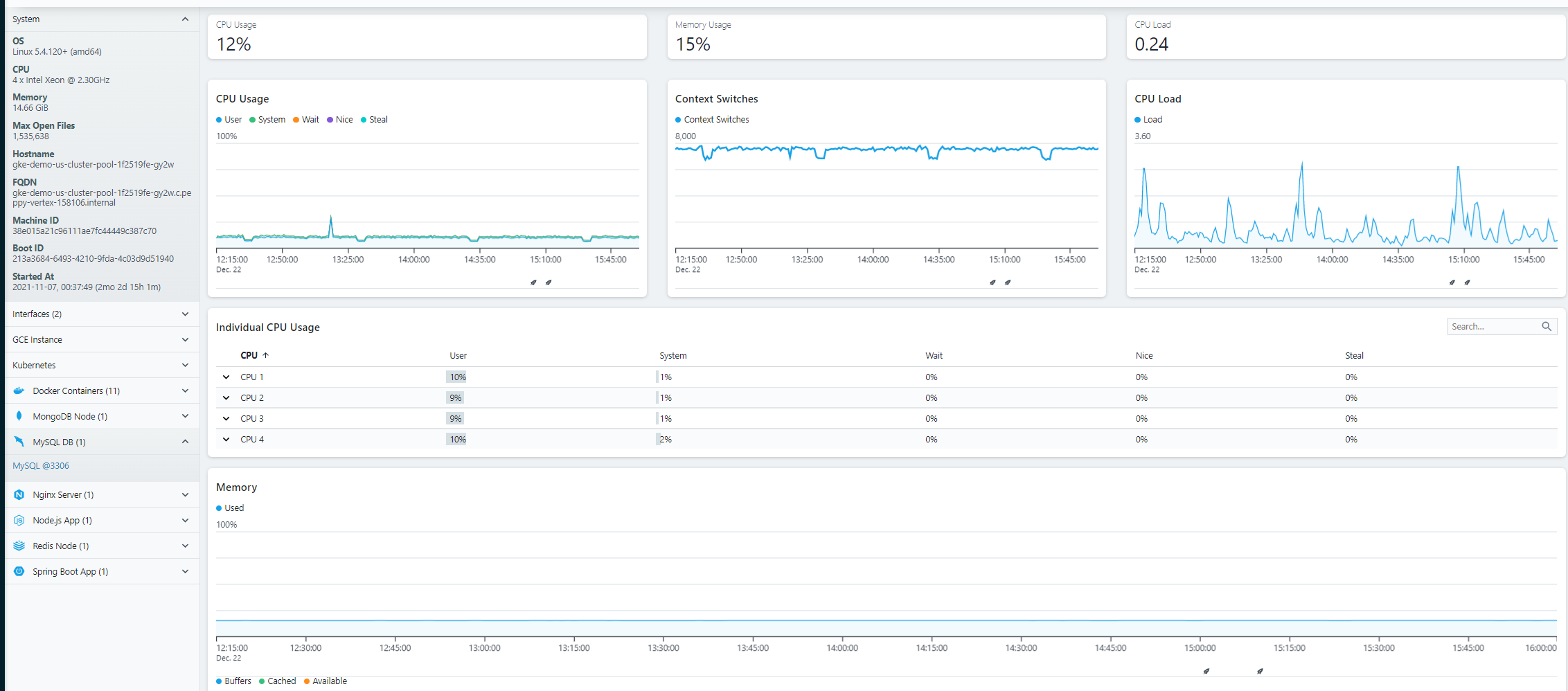Click the MongoDB Node leaf icon
Viewport: 1568px width, 691px height.
tap(19, 416)
